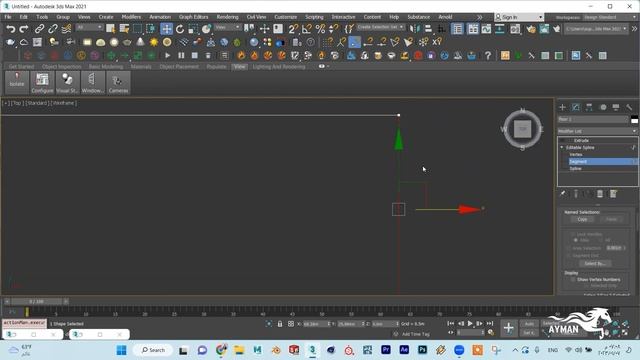The image size is (640, 360).
Task: Open the Modifier List dropdown
Action: click(597, 131)
